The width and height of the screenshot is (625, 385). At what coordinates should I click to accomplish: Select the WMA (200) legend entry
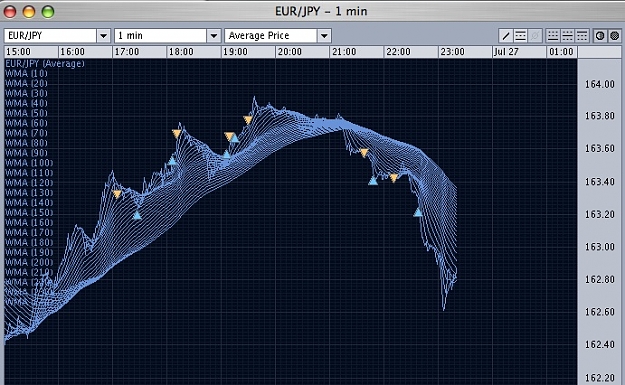click(x=29, y=263)
